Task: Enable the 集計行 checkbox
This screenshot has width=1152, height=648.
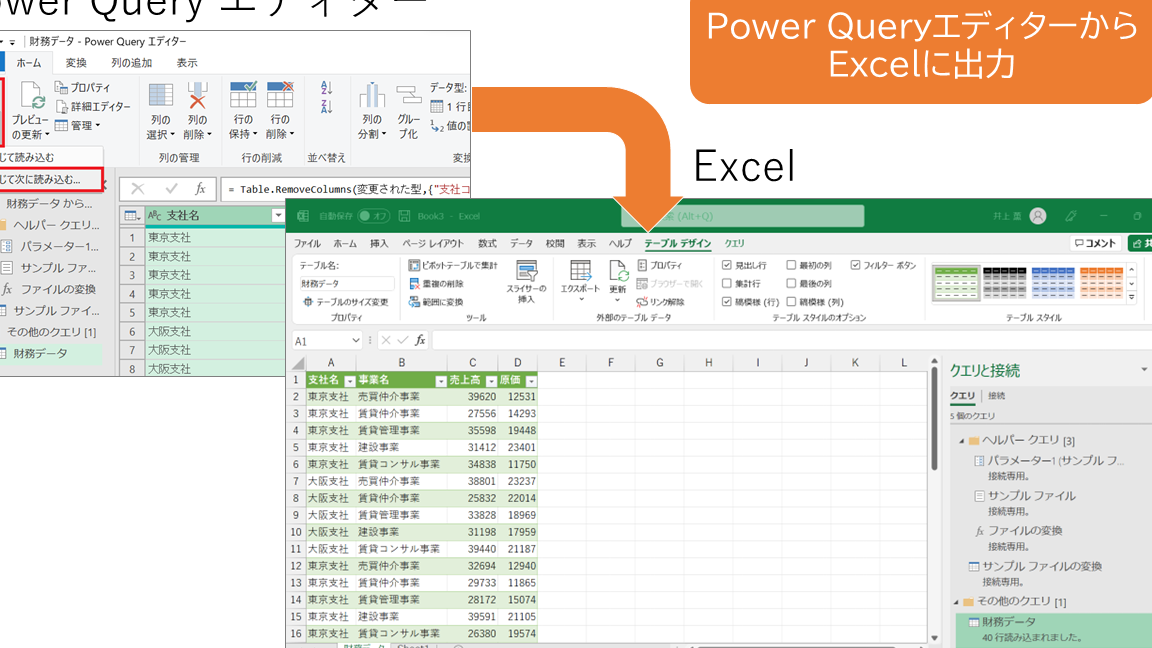Action: pyautogui.click(x=726, y=283)
